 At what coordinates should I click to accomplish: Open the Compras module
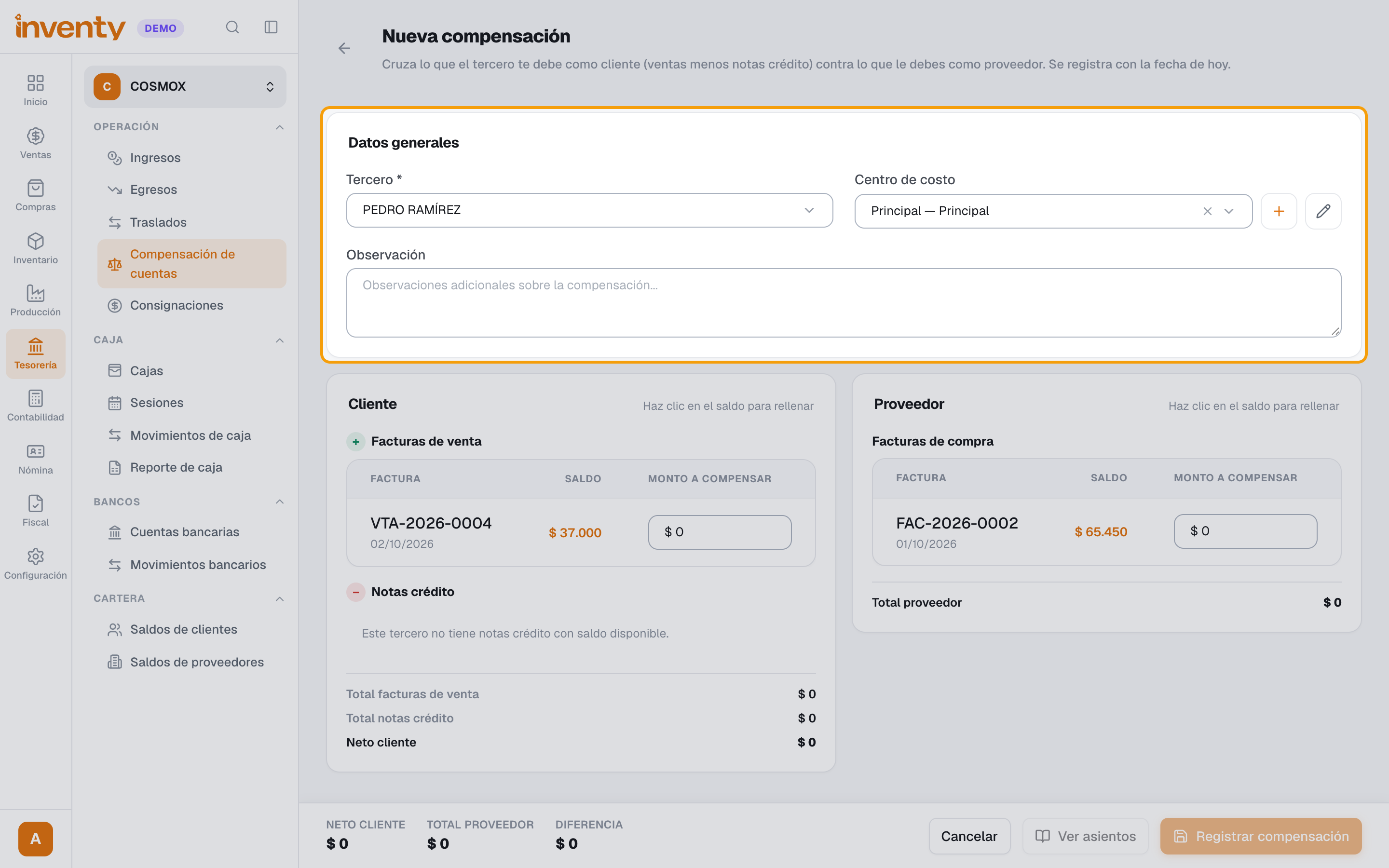click(36, 196)
